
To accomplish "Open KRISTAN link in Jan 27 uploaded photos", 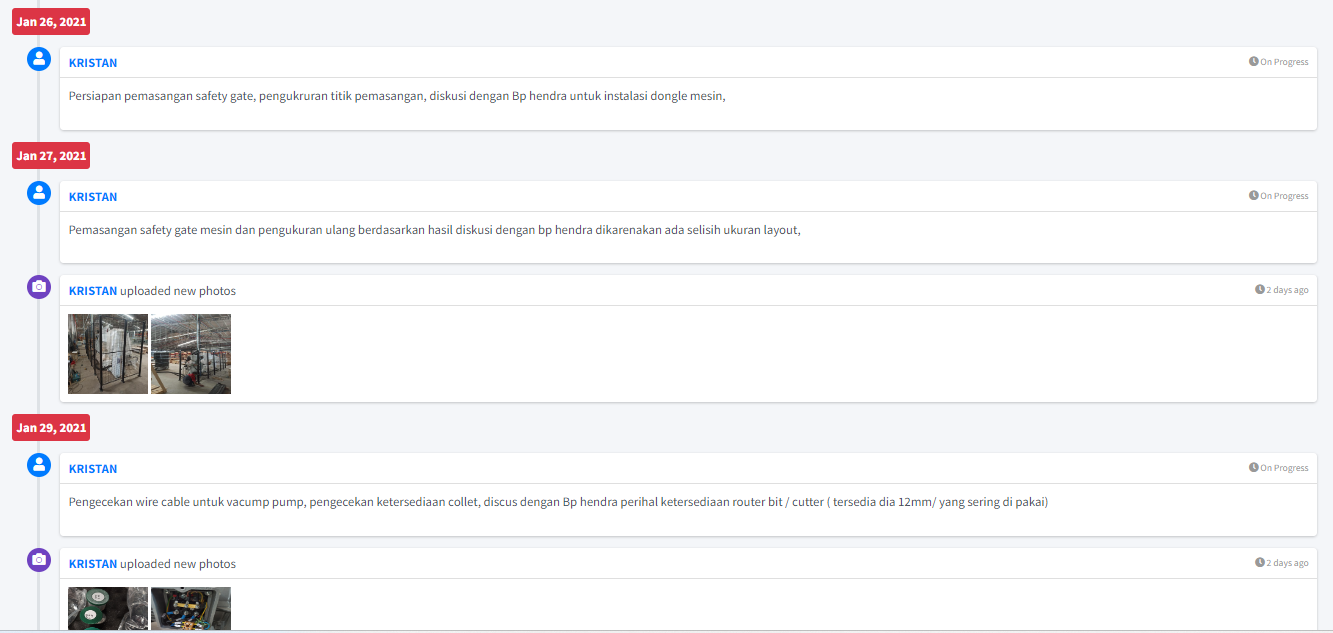I will tap(93, 291).
